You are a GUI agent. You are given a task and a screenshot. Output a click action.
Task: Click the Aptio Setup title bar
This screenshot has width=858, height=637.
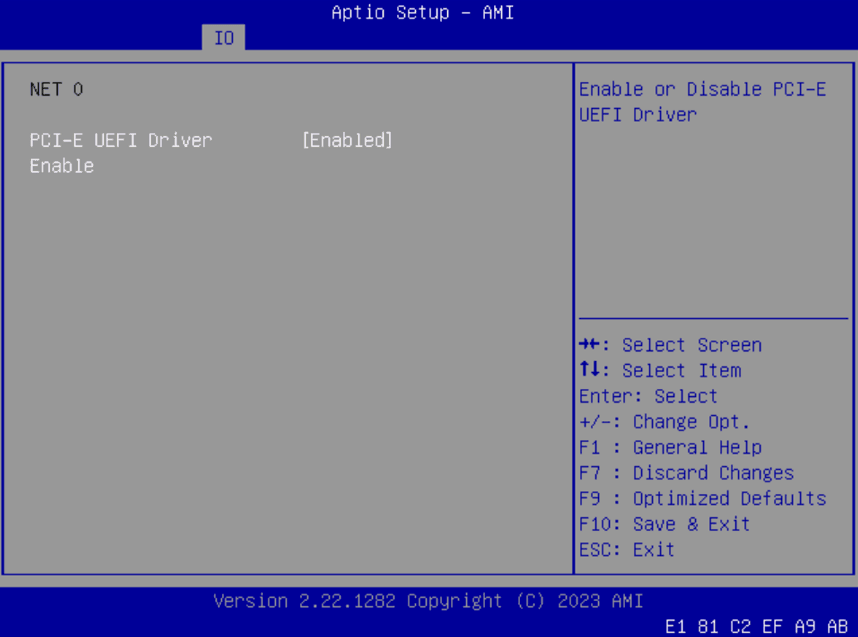[x=422, y=12]
